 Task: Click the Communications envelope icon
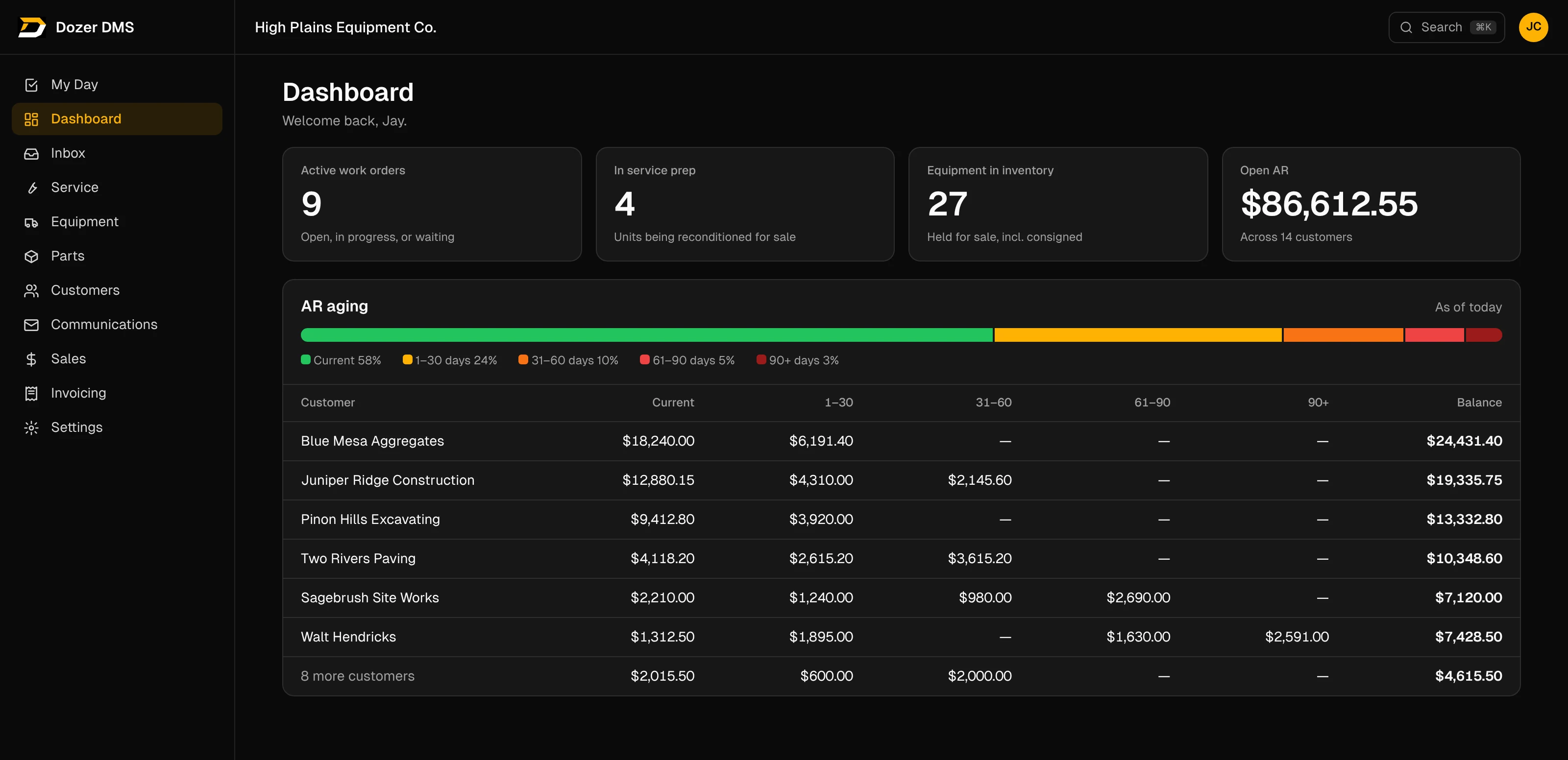click(x=31, y=325)
